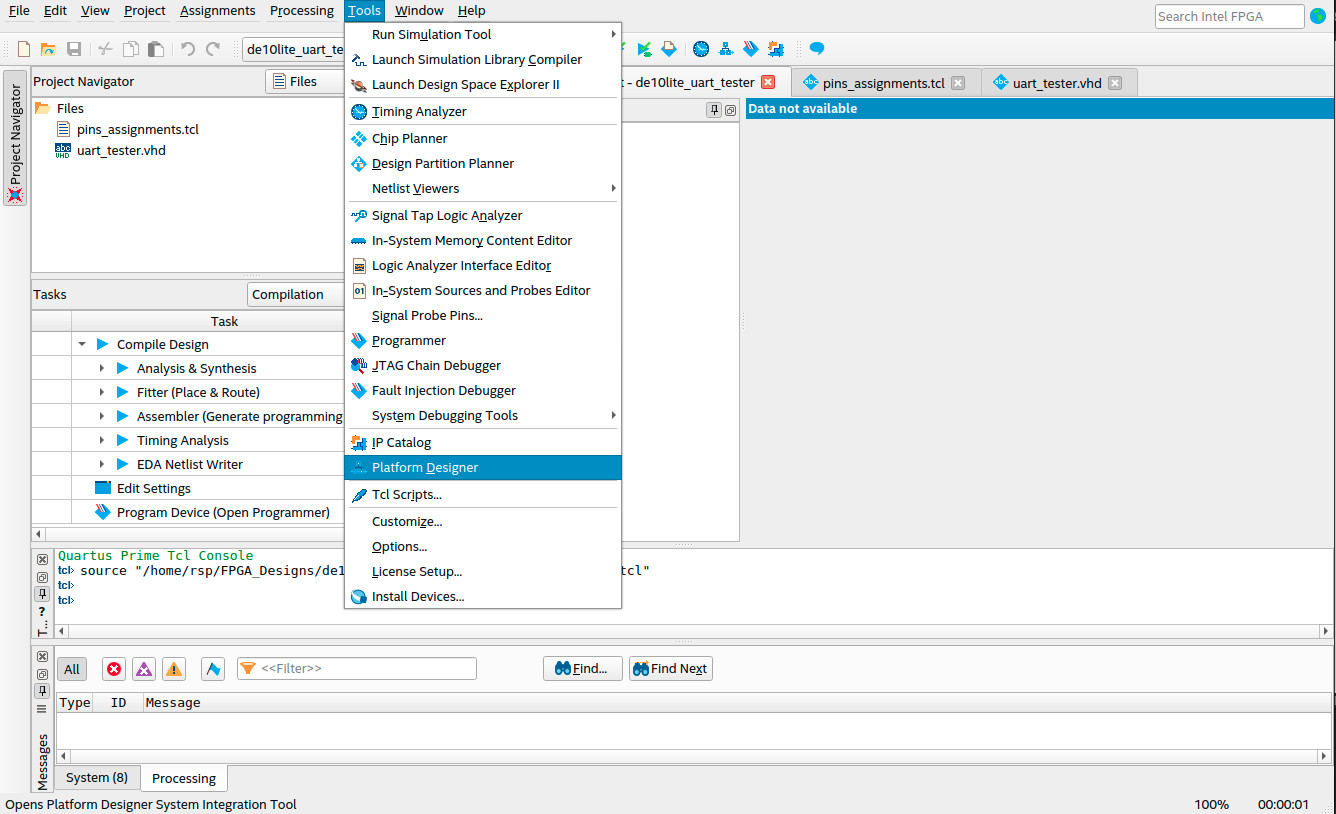1336x814 pixels.
Task: Close the de10lite_uart_tester tab
Action: point(768,82)
